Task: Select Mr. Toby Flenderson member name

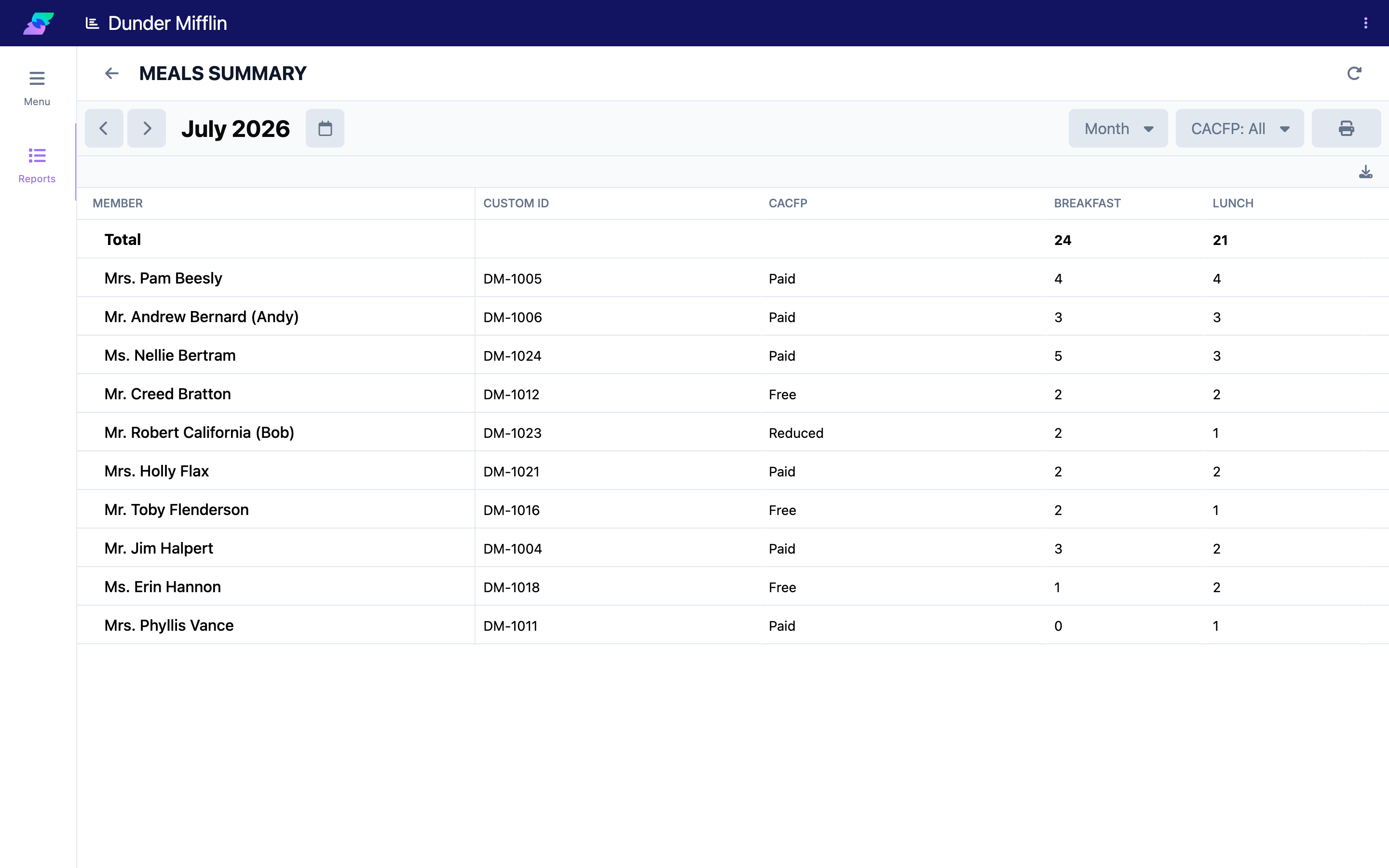Action: tap(176, 510)
